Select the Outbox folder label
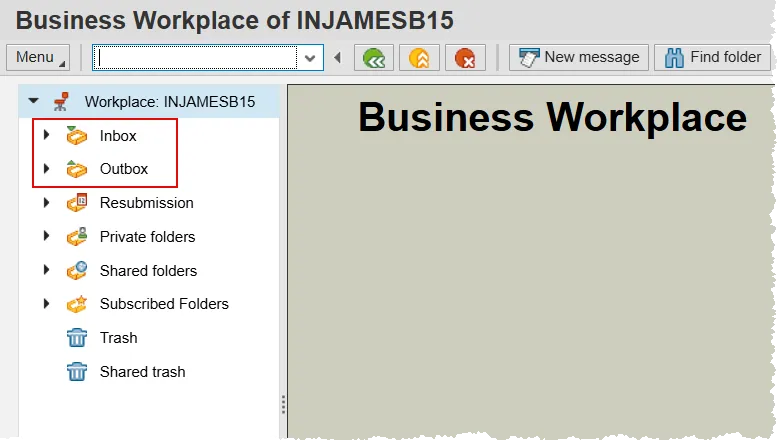This screenshot has height=440, width=777. (124, 169)
